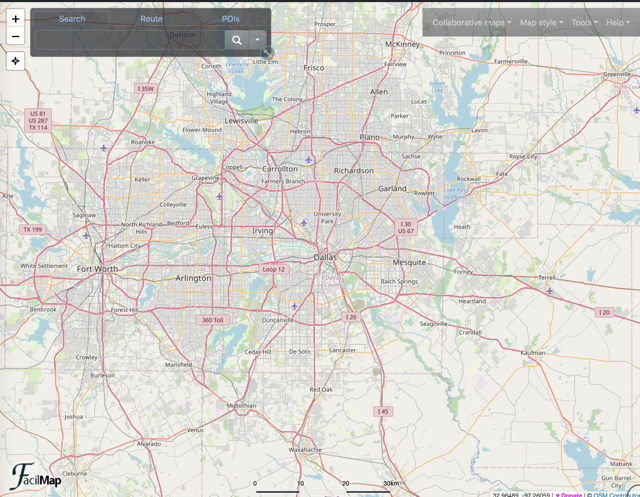
Task: Click the McKinney city label
Action: point(402,44)
